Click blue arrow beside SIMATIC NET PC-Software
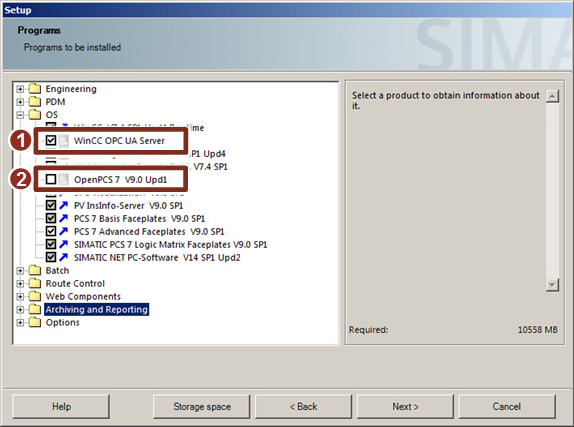This screenshot has width=574, height=427. (x=64, y=257)
